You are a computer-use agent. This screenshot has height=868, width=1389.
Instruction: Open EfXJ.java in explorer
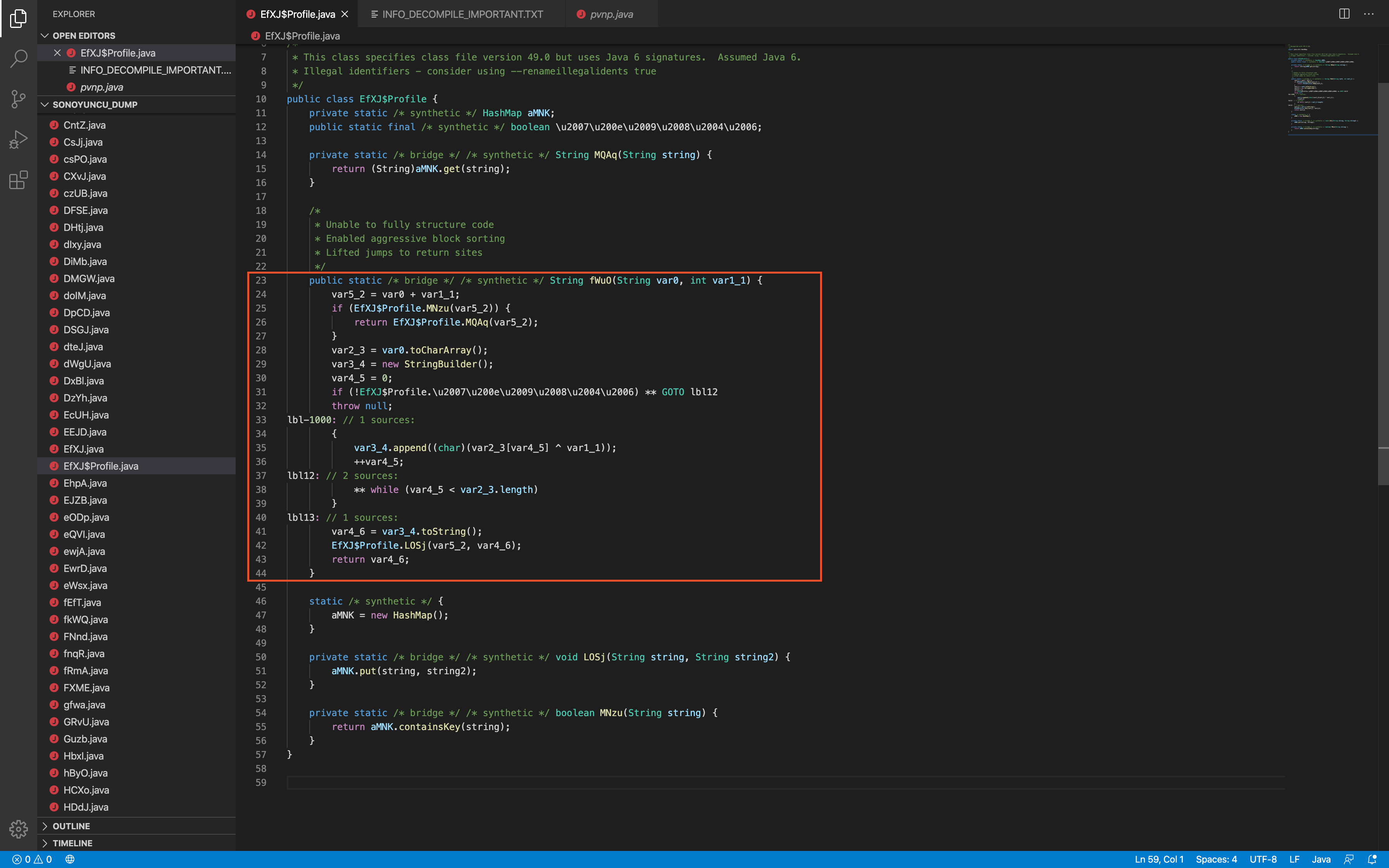coord(136,449)
